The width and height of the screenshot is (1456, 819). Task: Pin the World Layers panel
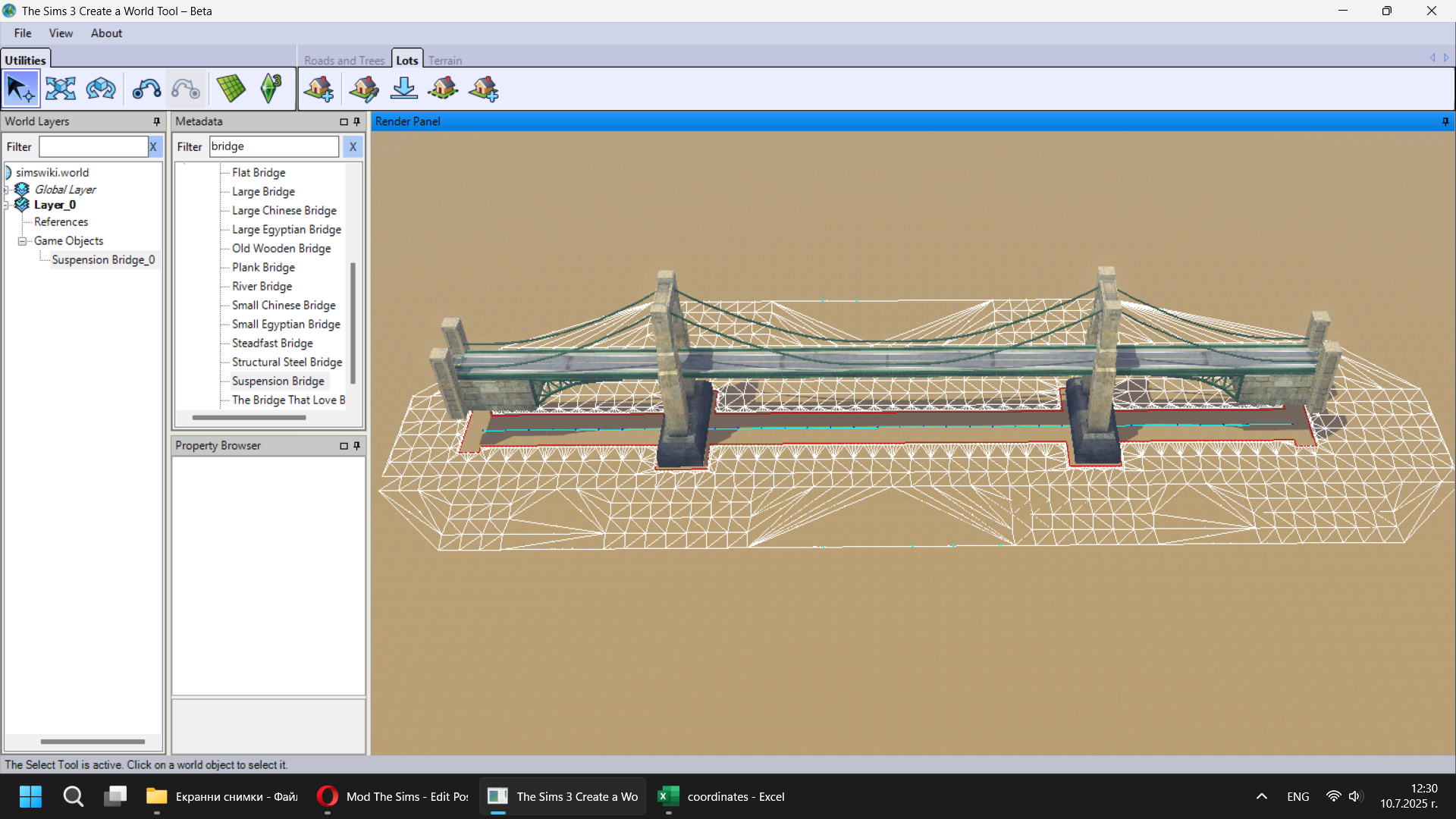tap(155, 121)
